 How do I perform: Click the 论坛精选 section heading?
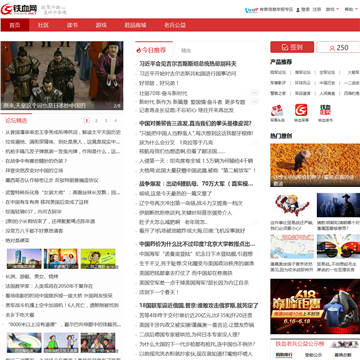pos(16,121)
